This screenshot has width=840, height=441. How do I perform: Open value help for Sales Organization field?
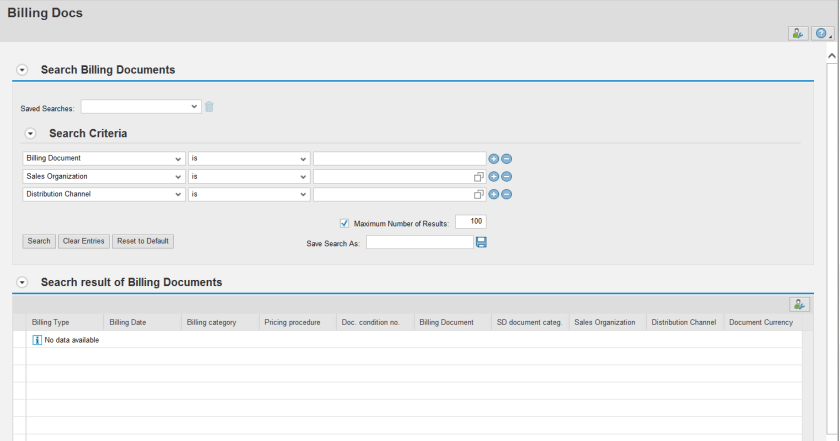[478, 177]
